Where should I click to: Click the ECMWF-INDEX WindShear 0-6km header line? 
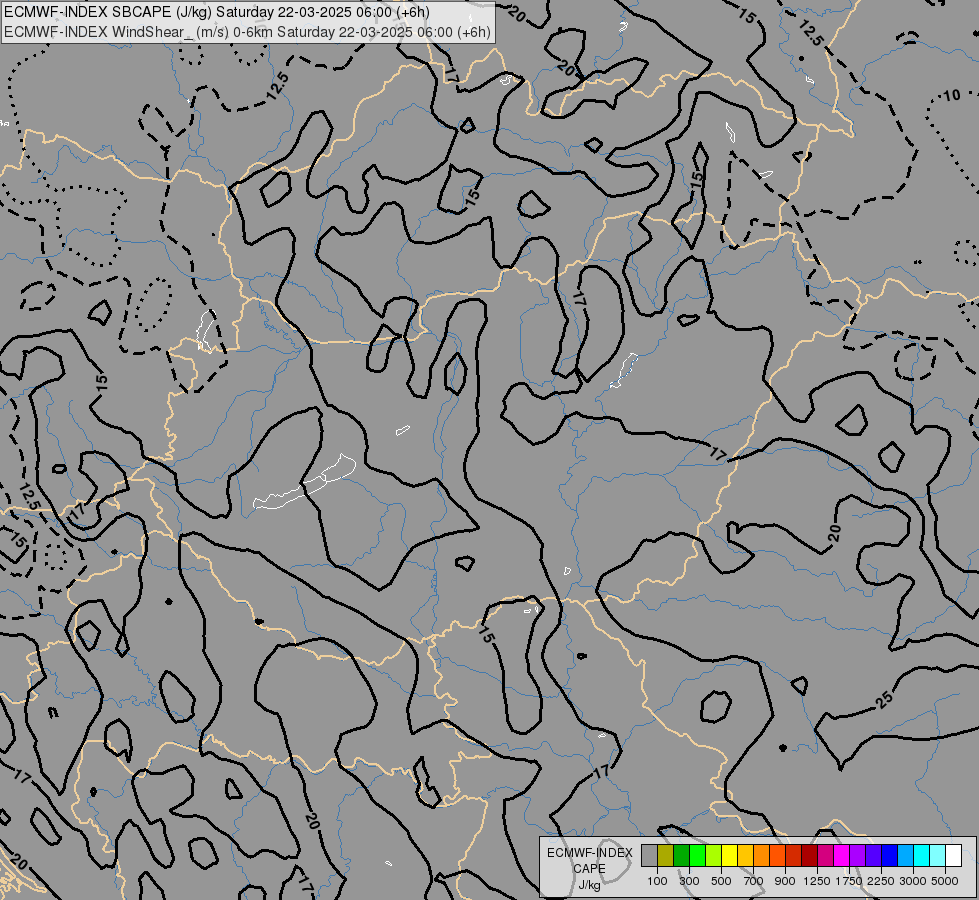[247, 31]
